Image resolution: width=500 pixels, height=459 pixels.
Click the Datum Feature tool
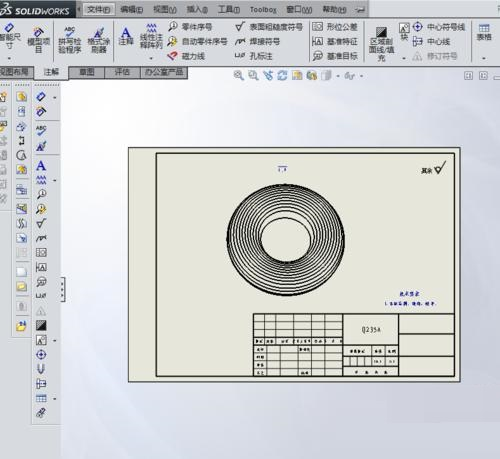(x=335, y=41)
